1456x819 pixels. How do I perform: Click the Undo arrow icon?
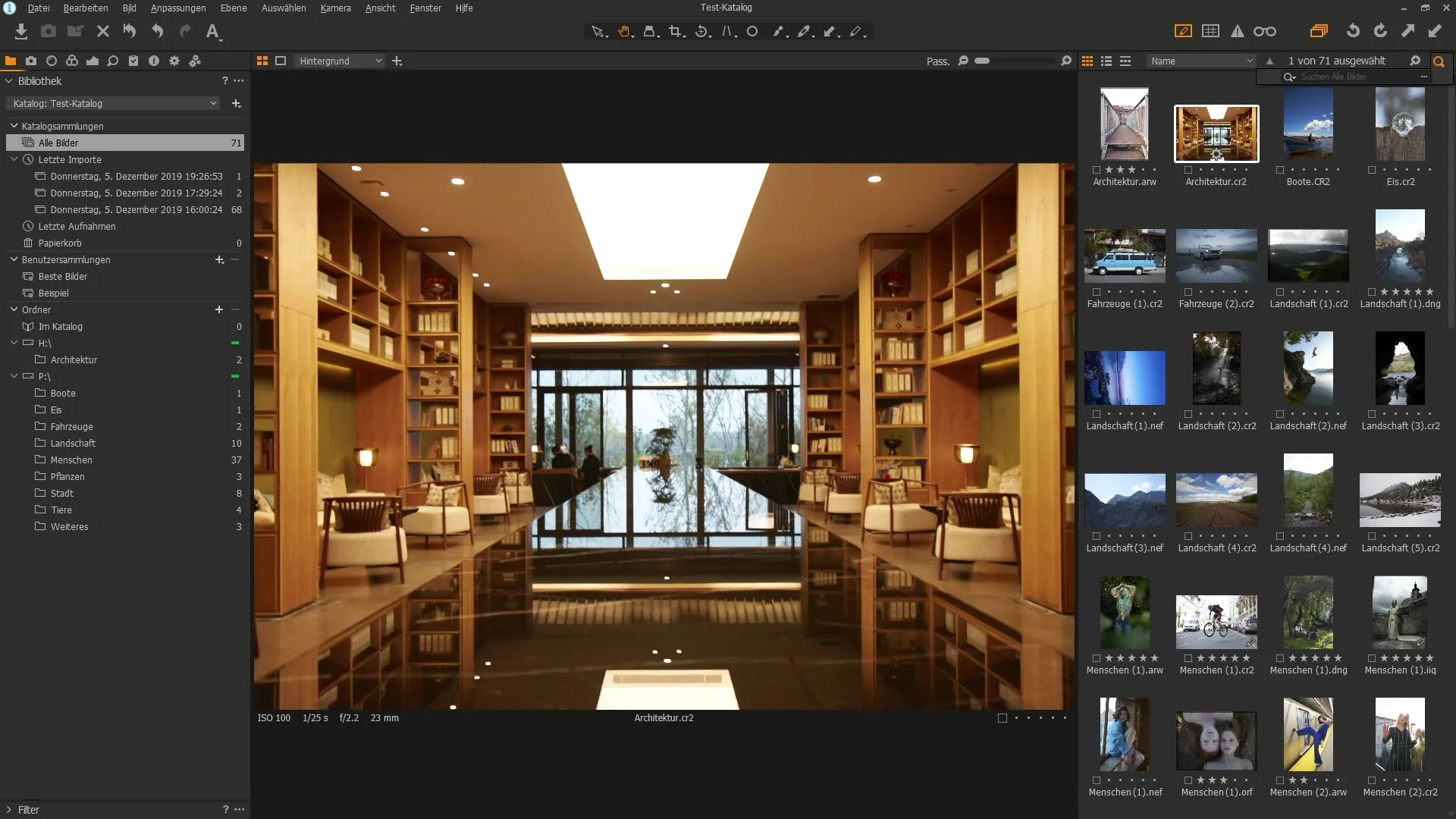pos(157,32)
